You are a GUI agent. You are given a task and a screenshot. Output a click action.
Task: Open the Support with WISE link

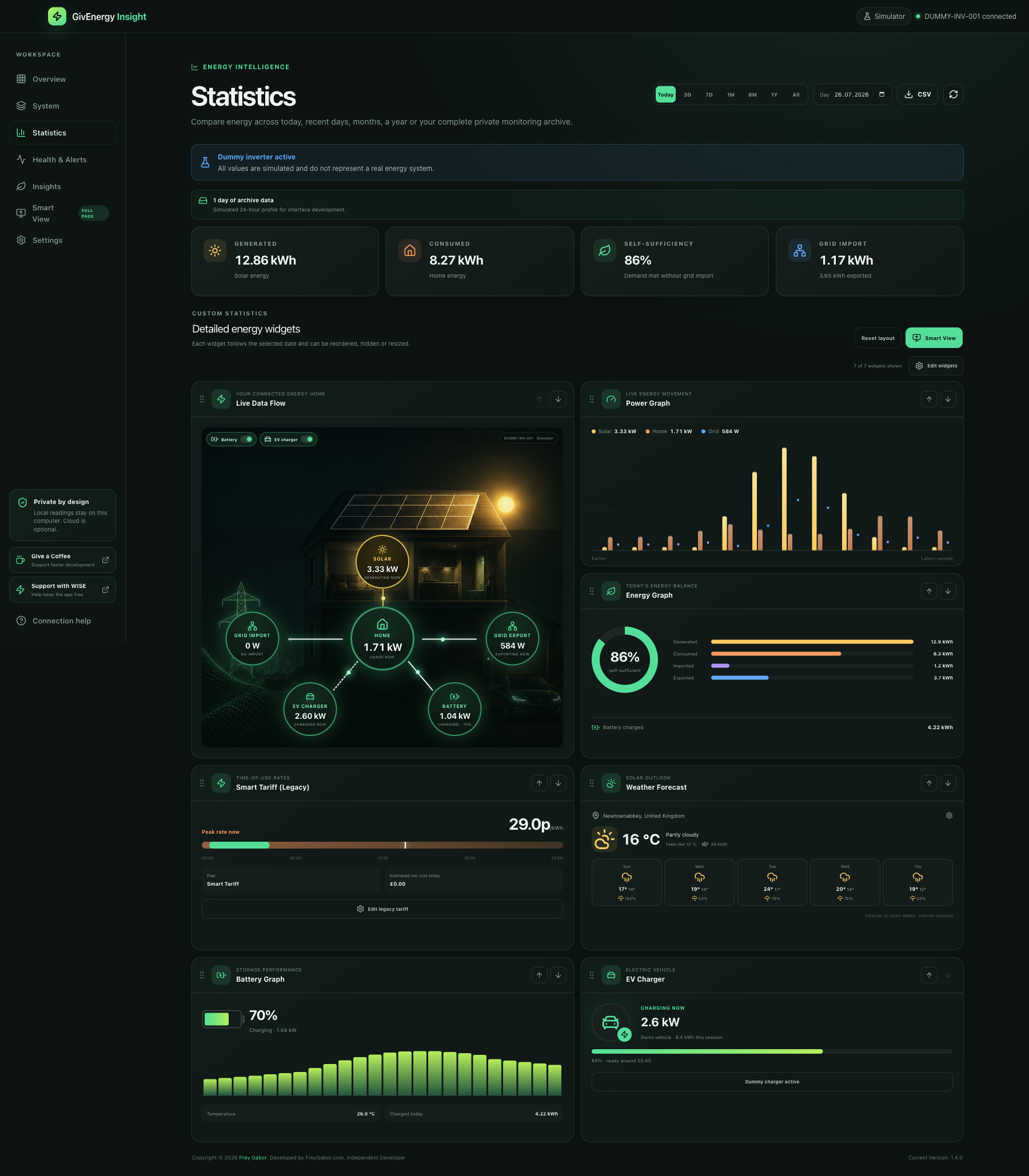[62, 590]
